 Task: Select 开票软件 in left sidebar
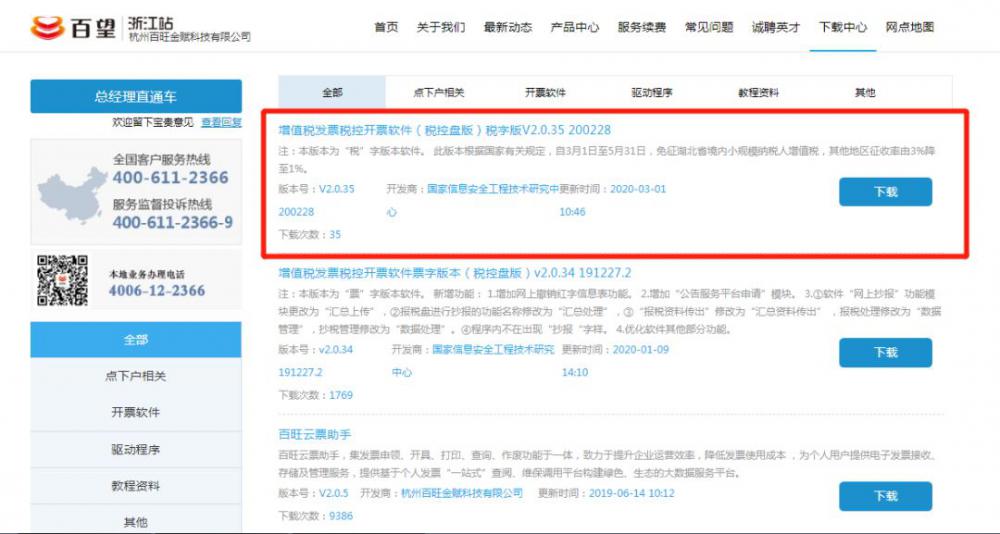tap(136, 412)
